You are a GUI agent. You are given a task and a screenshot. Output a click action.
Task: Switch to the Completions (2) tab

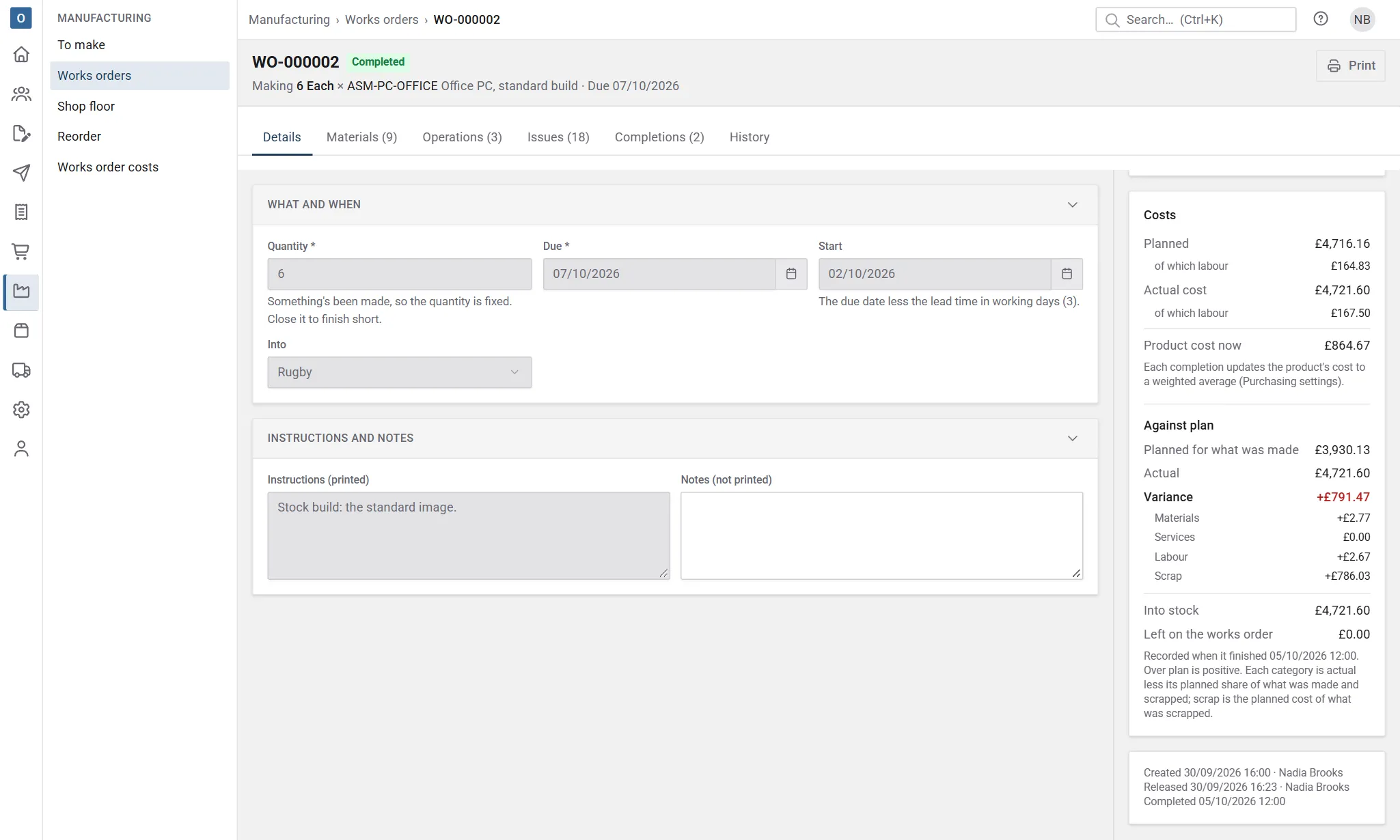659,137
